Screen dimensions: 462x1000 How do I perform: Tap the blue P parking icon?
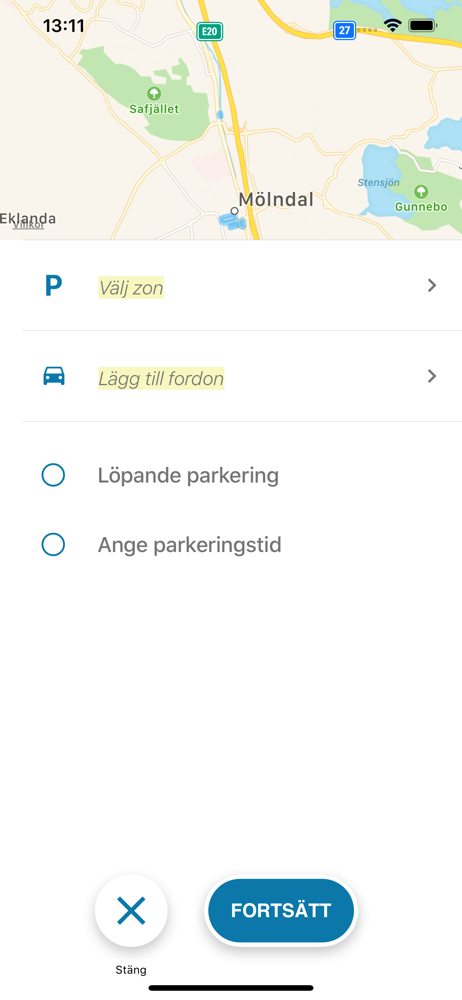(x=54, y=286)
